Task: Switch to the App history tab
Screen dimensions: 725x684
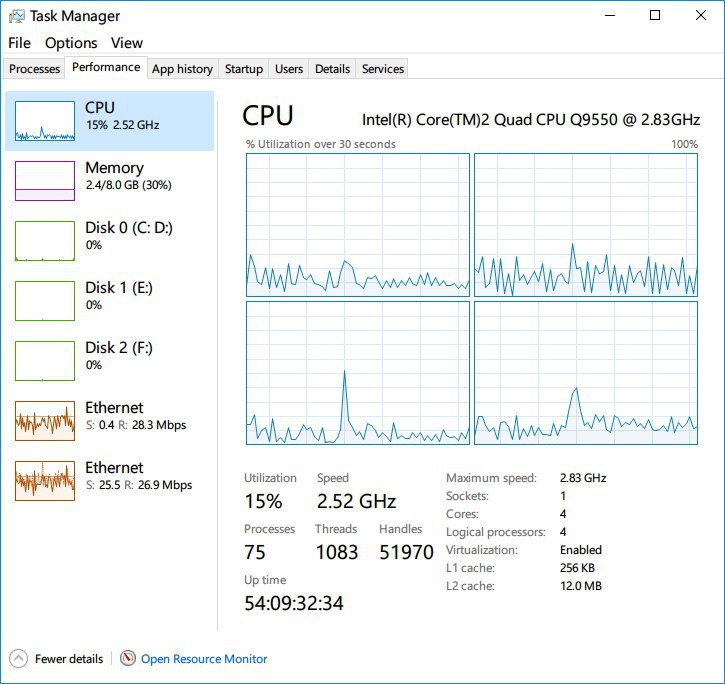Action: 182,69
